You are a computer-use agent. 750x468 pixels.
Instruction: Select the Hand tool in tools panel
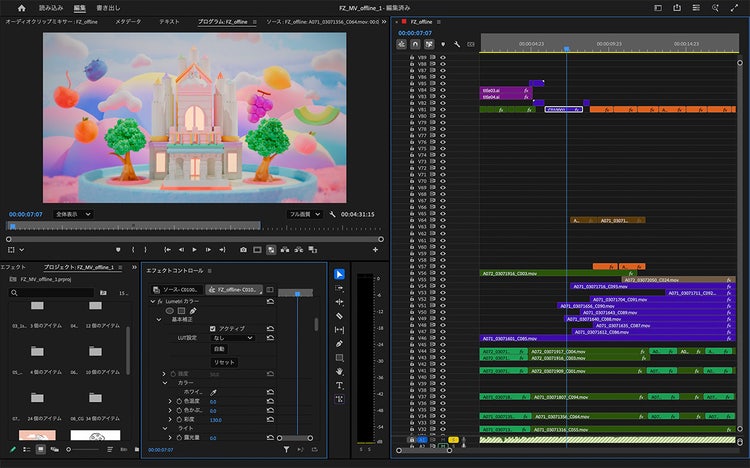click(x=339, y=371)
